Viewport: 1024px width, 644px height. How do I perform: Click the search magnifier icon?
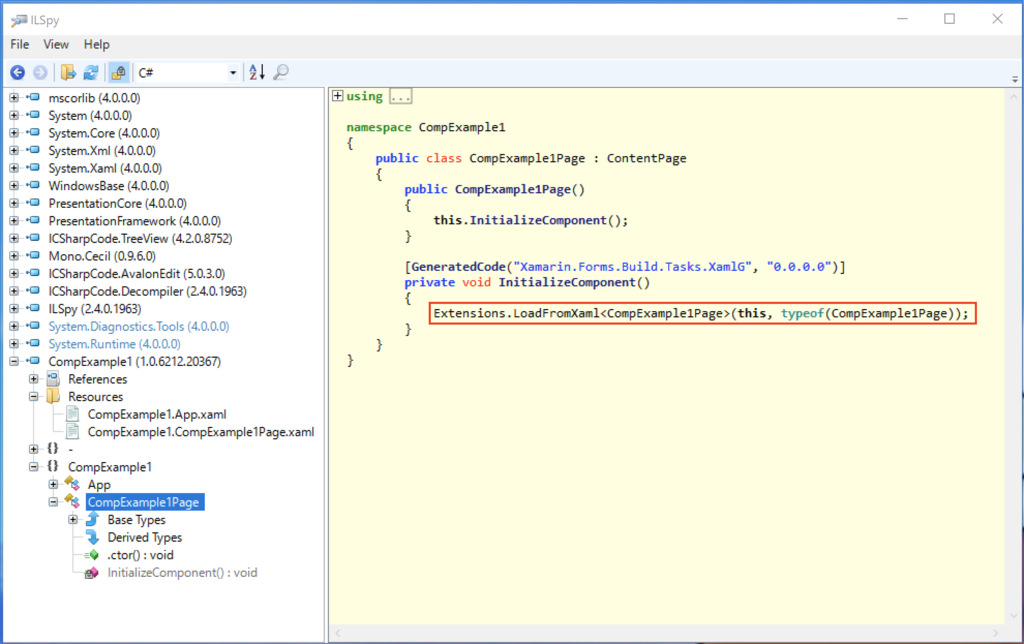(281, 72)
